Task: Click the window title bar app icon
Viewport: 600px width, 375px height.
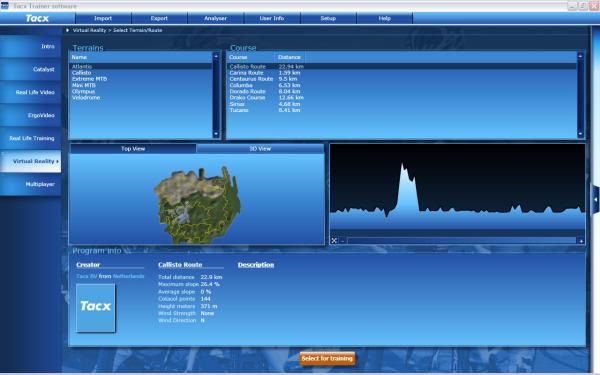Action: coord(5,6)
